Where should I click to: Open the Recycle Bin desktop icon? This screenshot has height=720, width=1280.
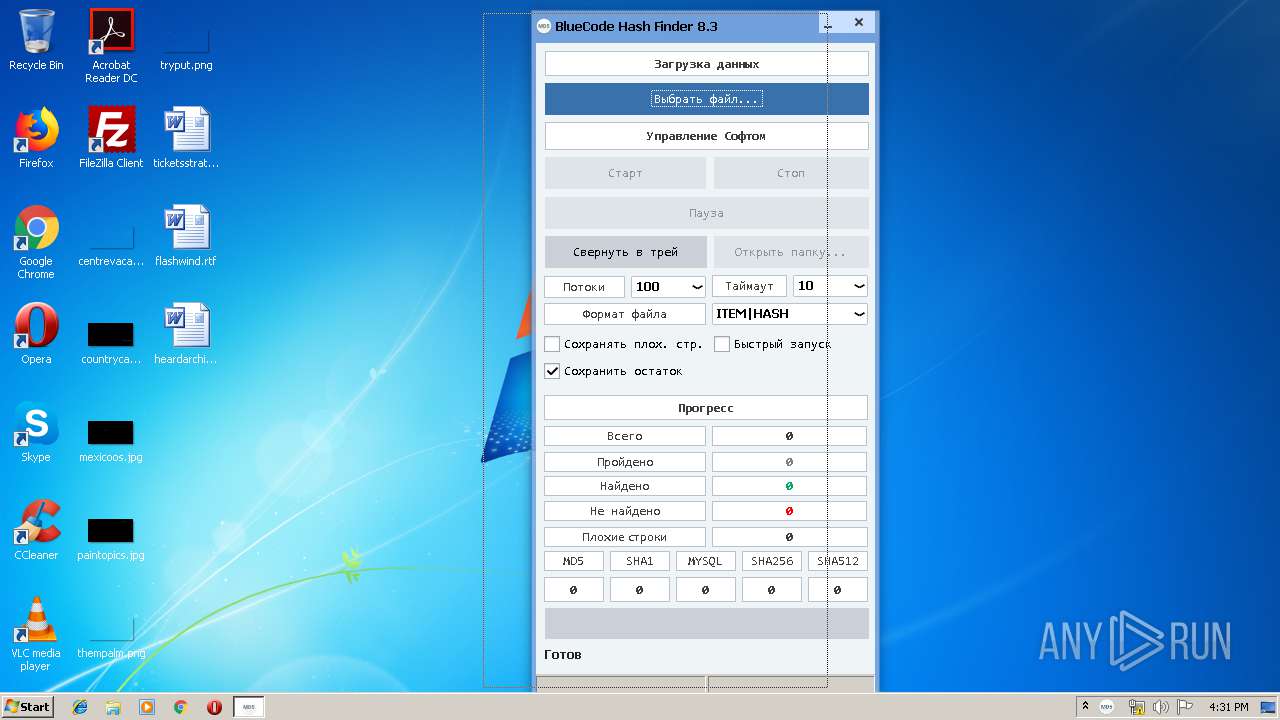[36, 40]
